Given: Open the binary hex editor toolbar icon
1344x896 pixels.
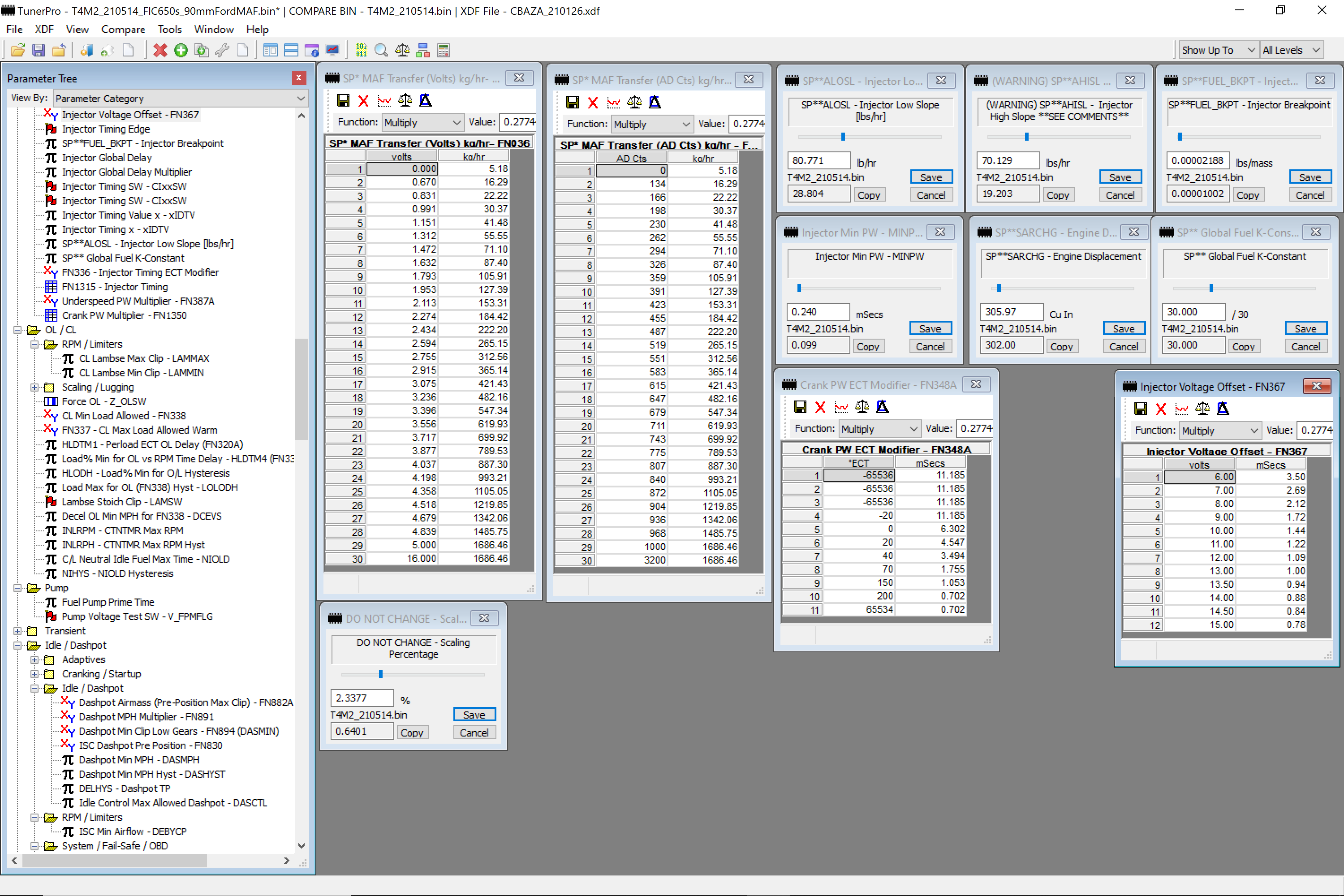Looking at the screenshot, I should pos(361,50).
